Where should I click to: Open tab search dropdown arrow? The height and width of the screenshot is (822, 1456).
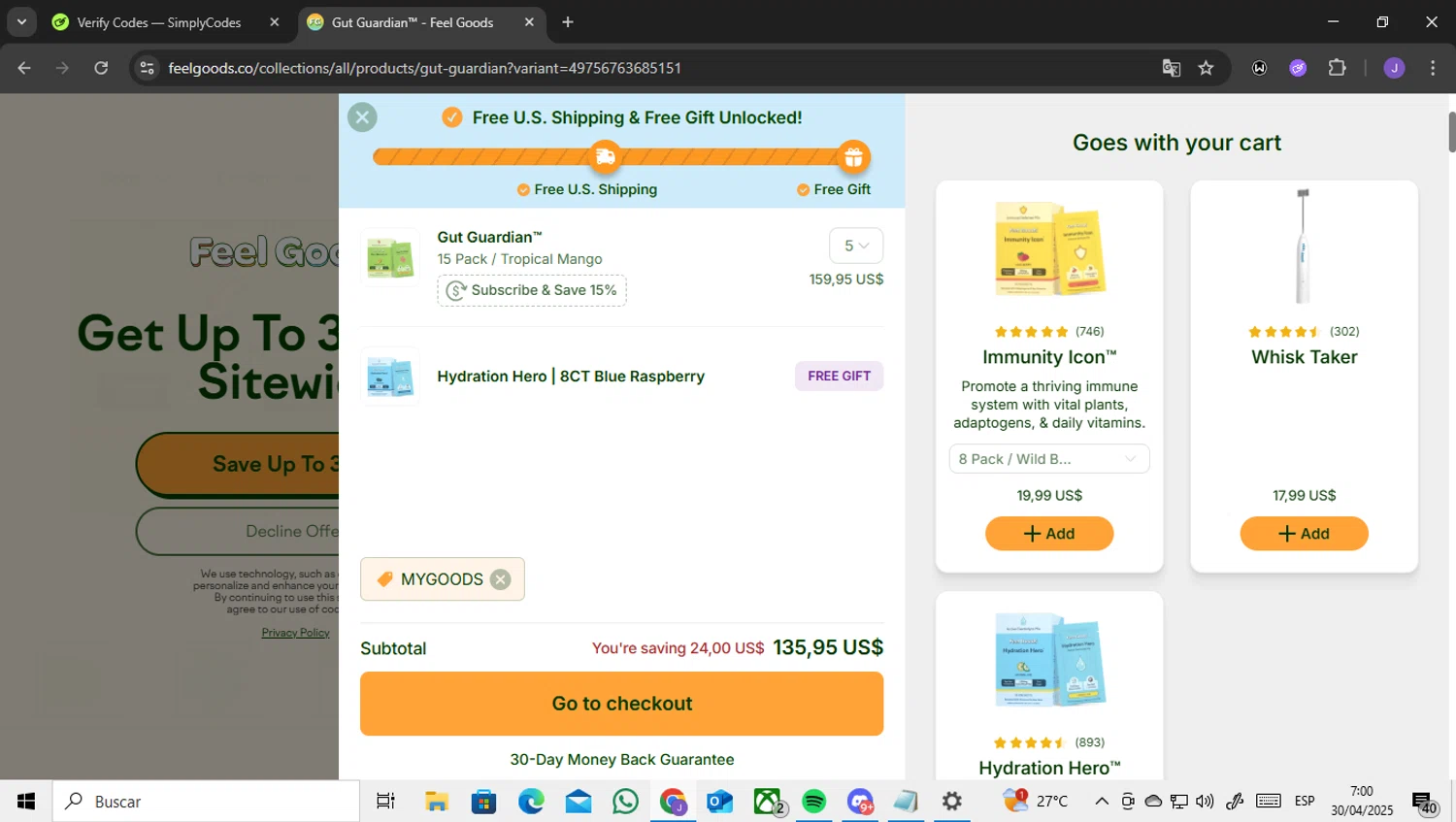[x=21, y=22]
